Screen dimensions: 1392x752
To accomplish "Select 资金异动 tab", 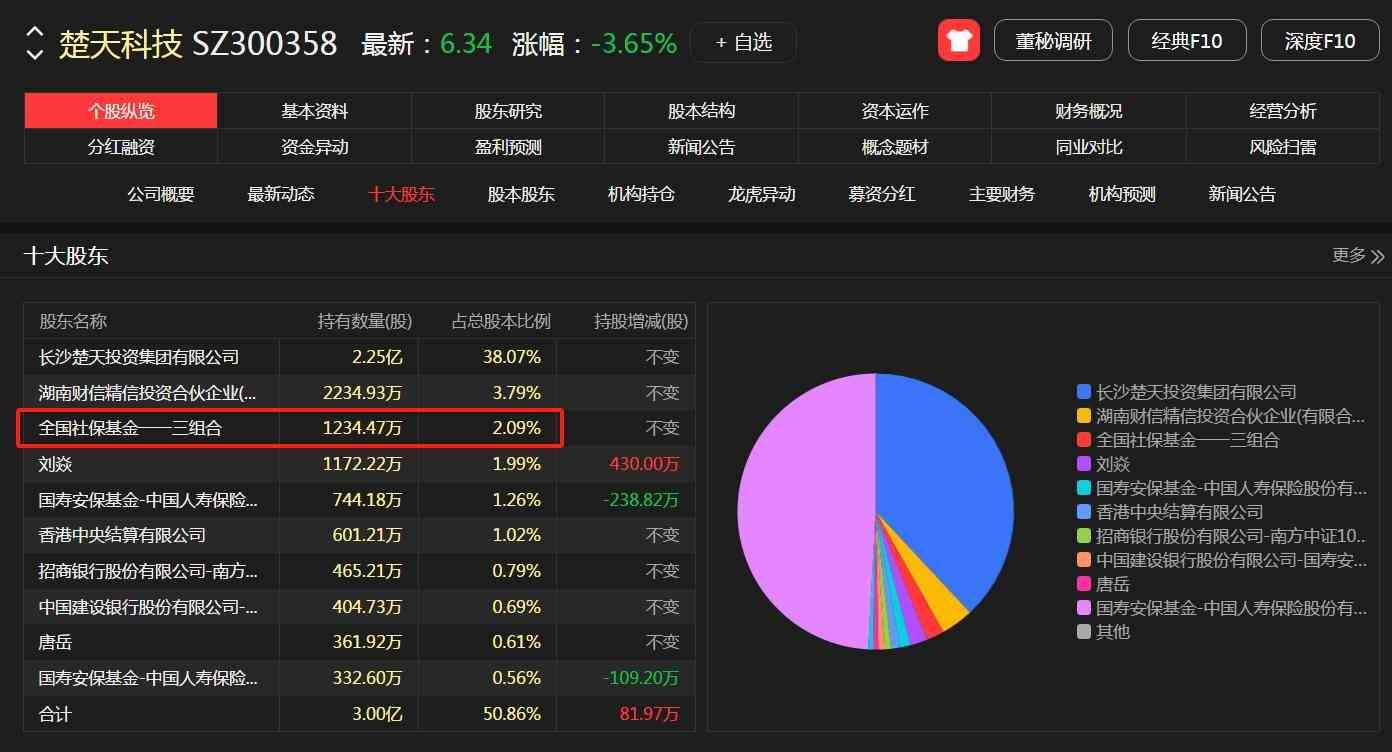I will pyautogui.click(x=314, y=147).
